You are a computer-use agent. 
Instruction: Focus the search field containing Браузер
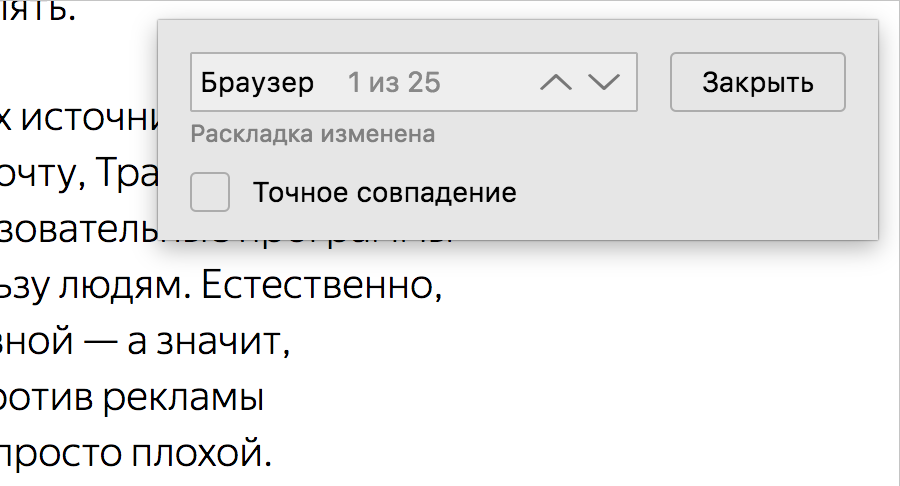point(258,83)
